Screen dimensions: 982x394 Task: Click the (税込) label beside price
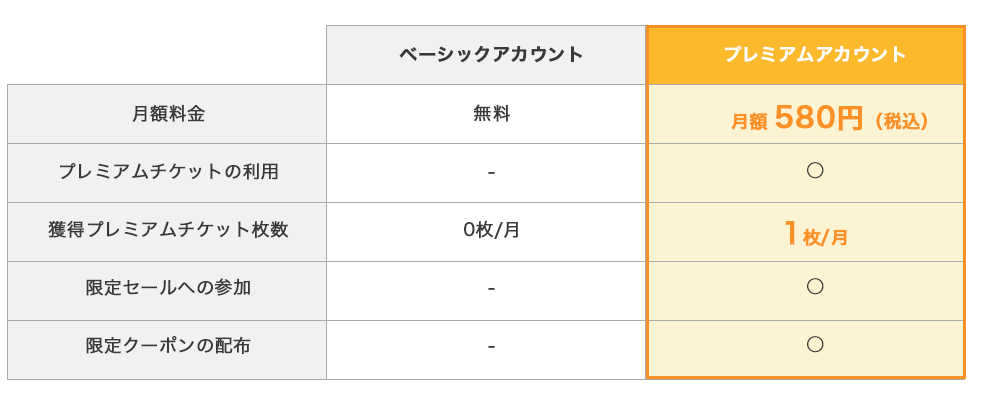(x=901, y=121)
